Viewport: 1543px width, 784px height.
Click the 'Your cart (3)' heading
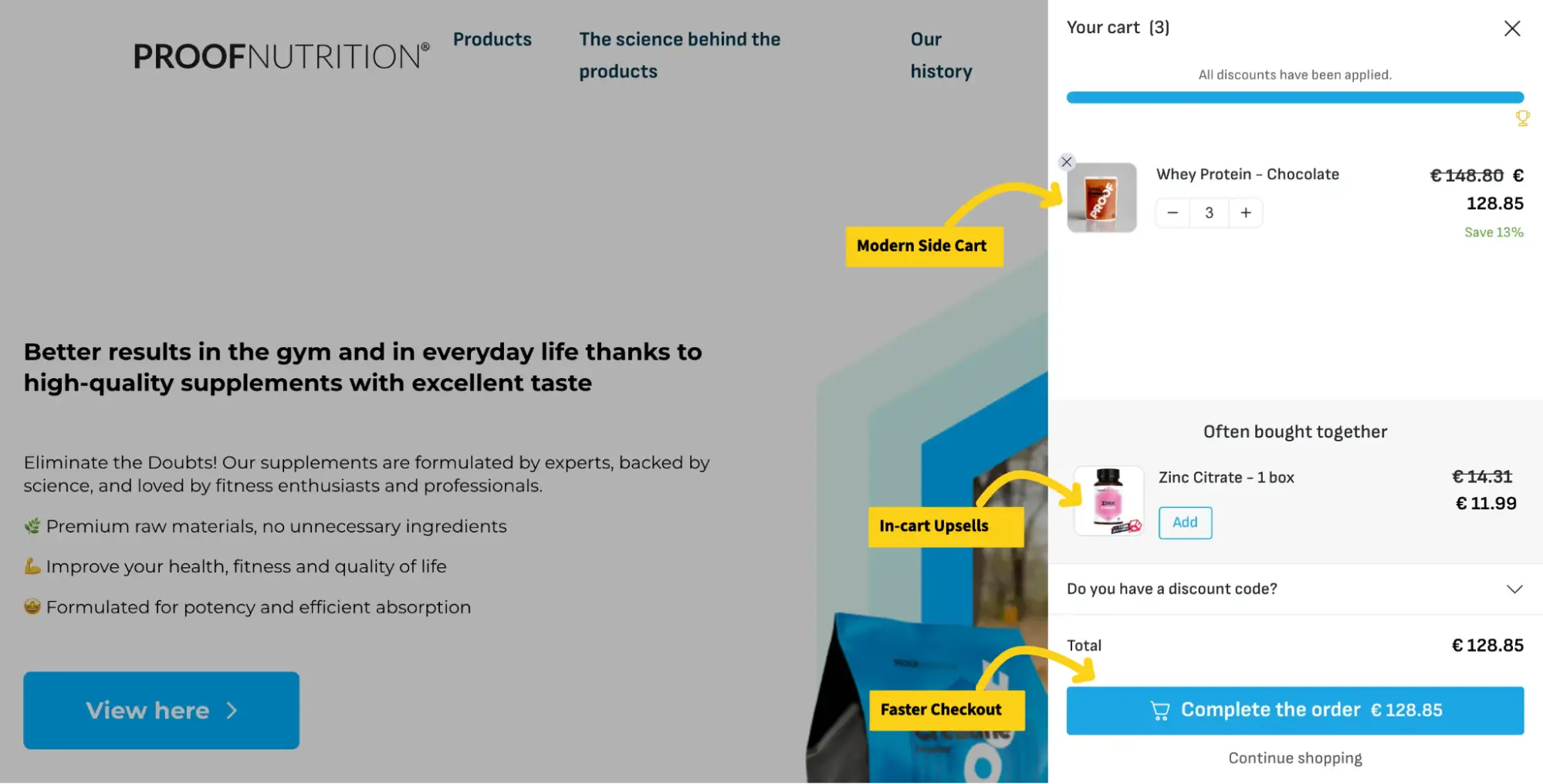pos(1118,28)
